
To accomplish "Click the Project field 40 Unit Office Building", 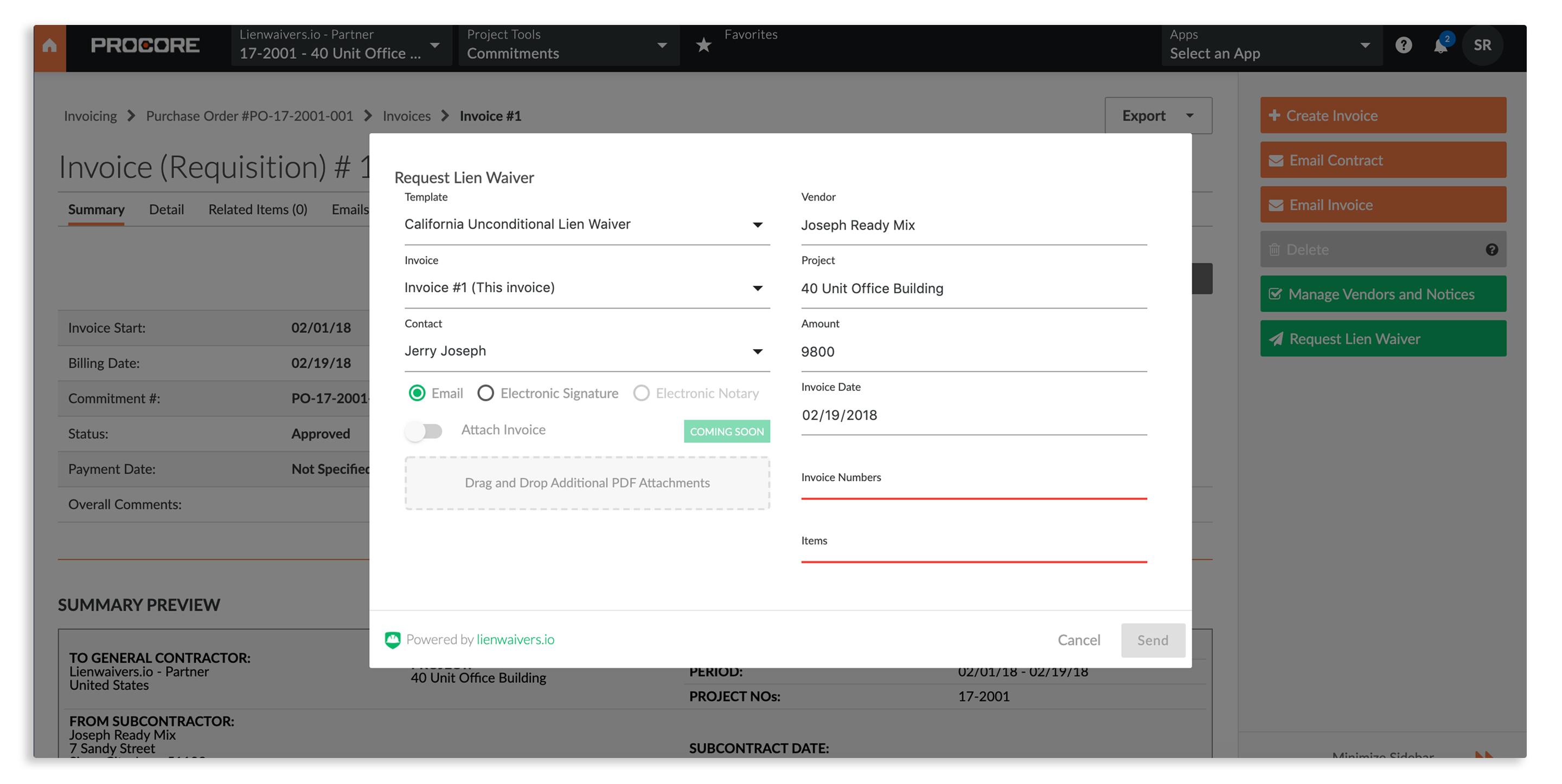I will (974, 288).
